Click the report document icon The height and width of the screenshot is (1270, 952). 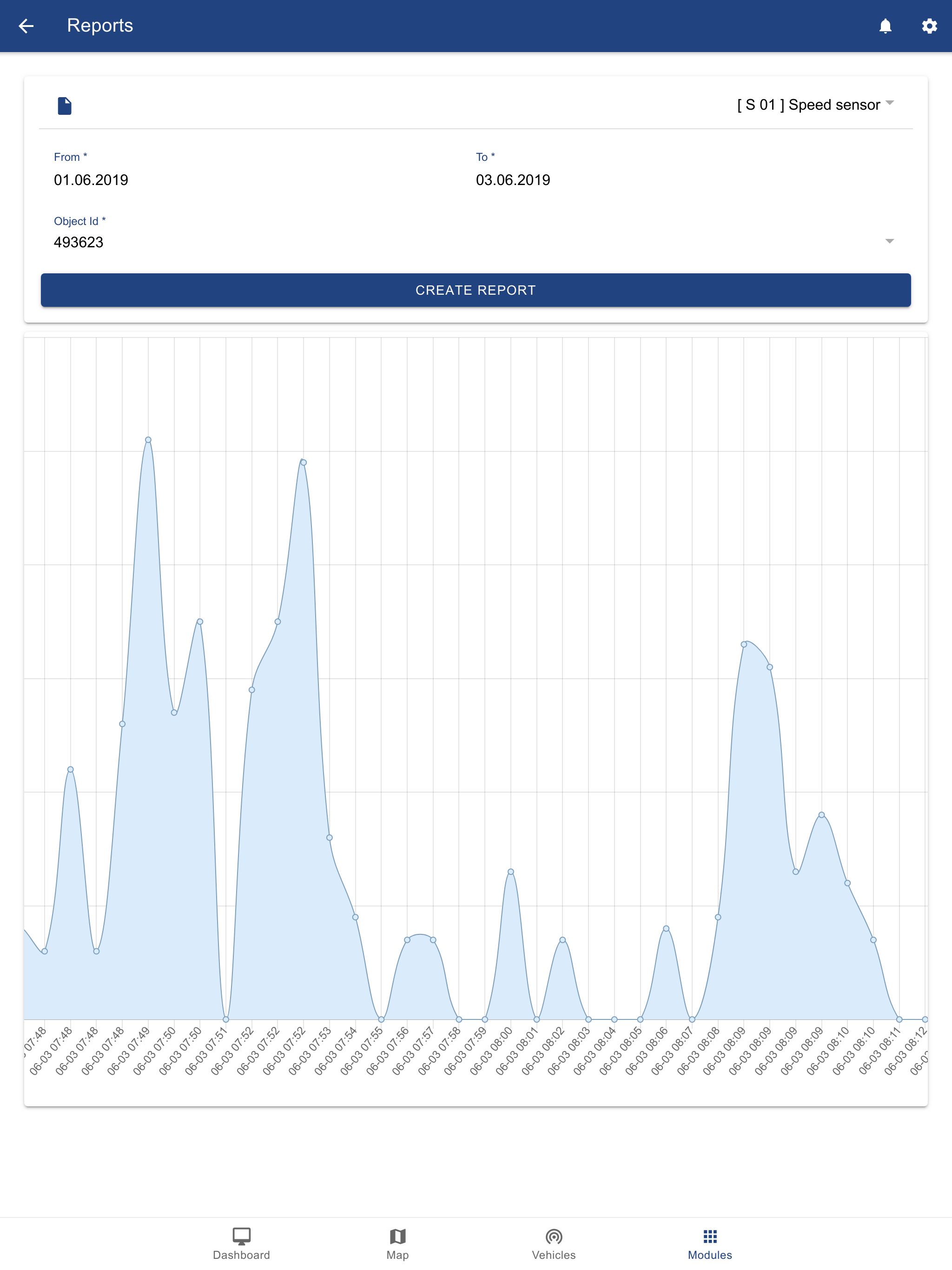click(64, 106)
